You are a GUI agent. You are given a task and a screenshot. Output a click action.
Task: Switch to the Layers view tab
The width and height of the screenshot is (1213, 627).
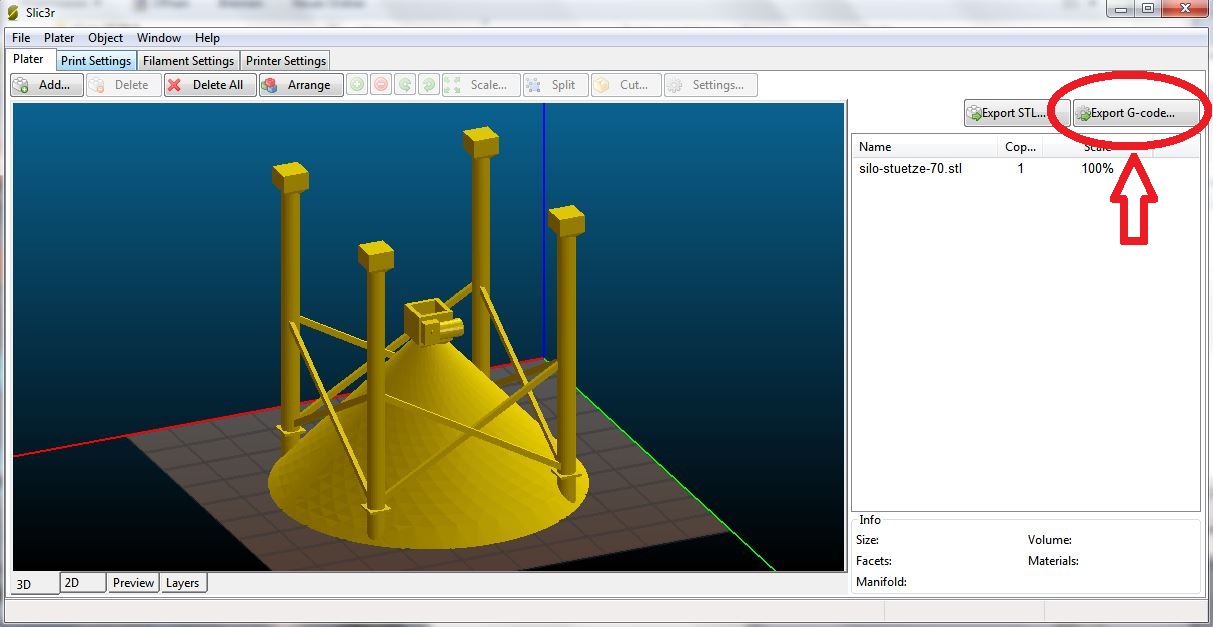point(182,583)
